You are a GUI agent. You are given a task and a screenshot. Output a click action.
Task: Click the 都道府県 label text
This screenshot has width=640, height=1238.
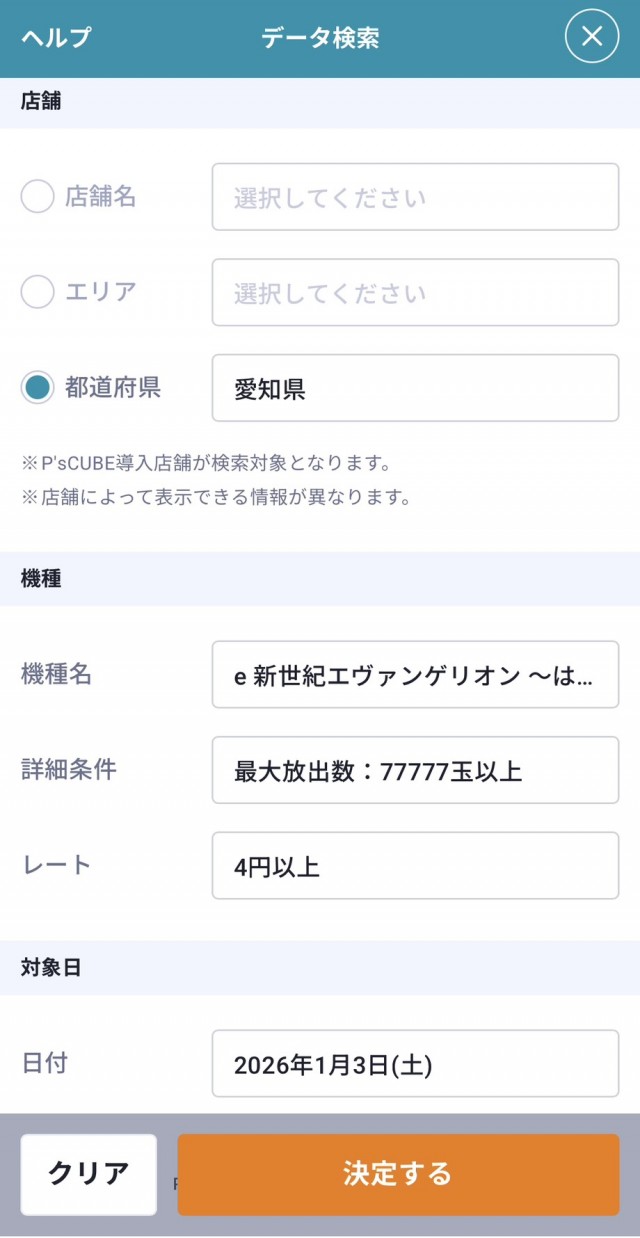click(112, 388)
